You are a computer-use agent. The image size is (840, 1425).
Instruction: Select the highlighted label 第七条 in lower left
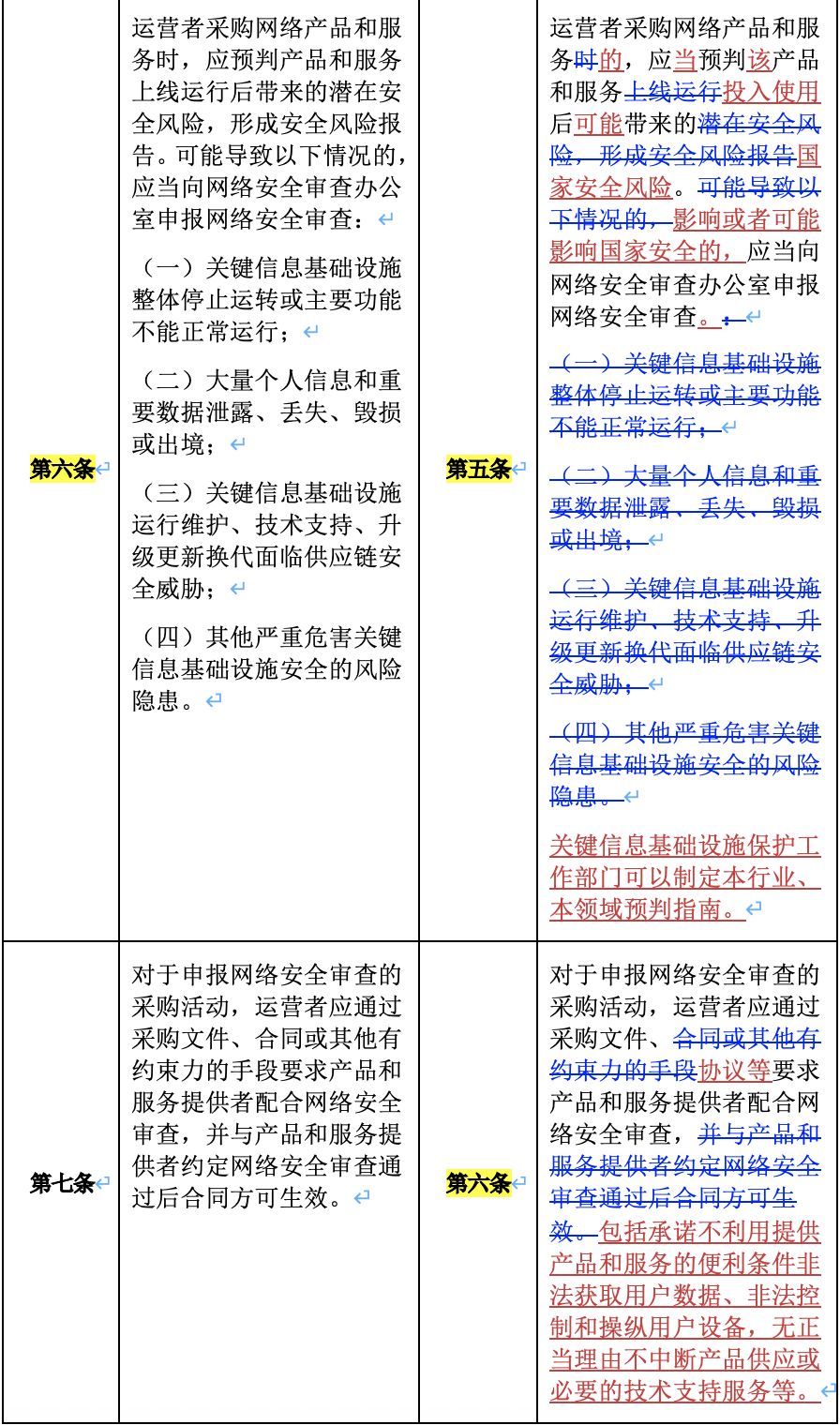coord(61,1183)
